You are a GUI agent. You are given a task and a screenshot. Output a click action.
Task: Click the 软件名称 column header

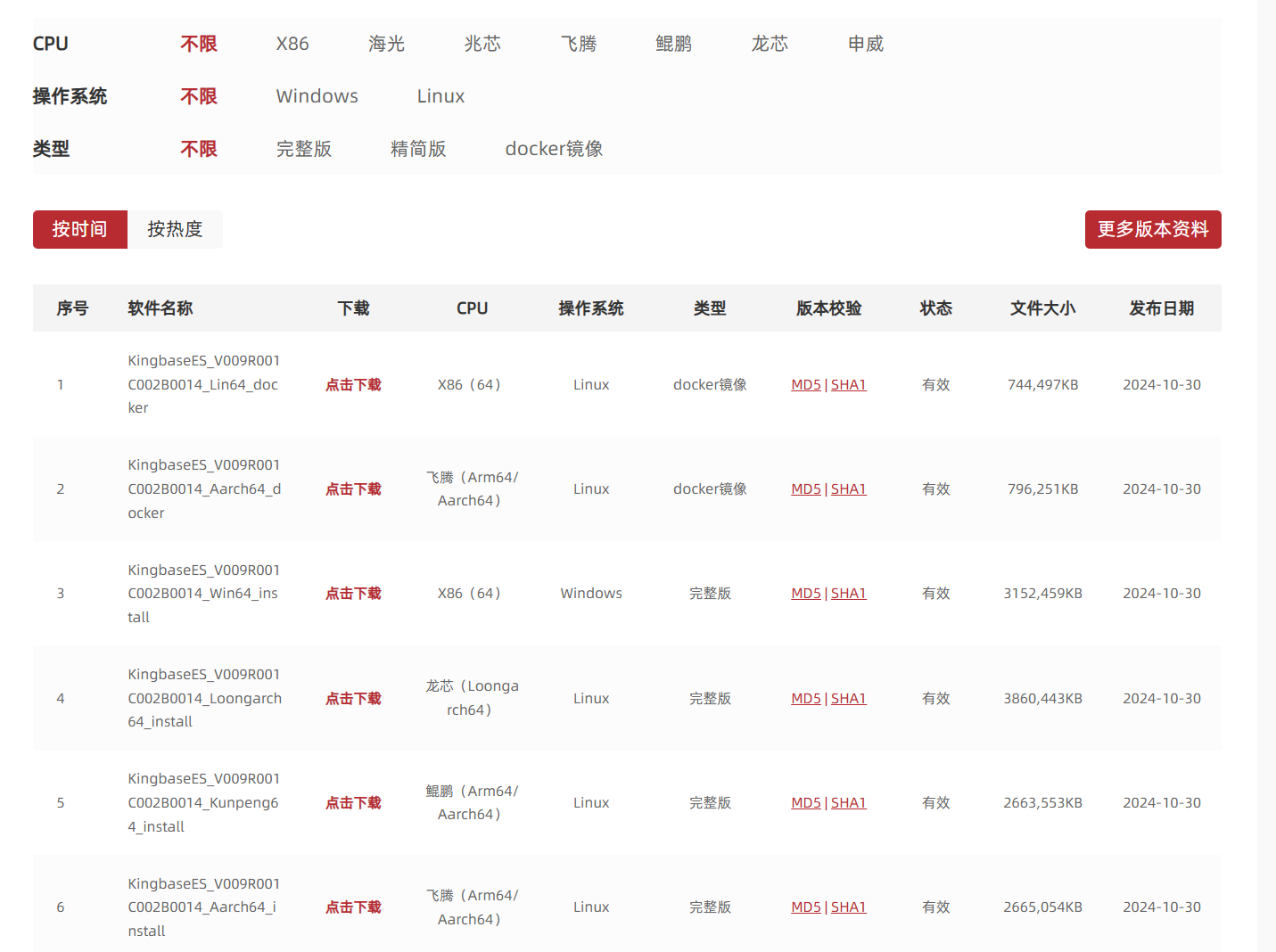[161, 308]
